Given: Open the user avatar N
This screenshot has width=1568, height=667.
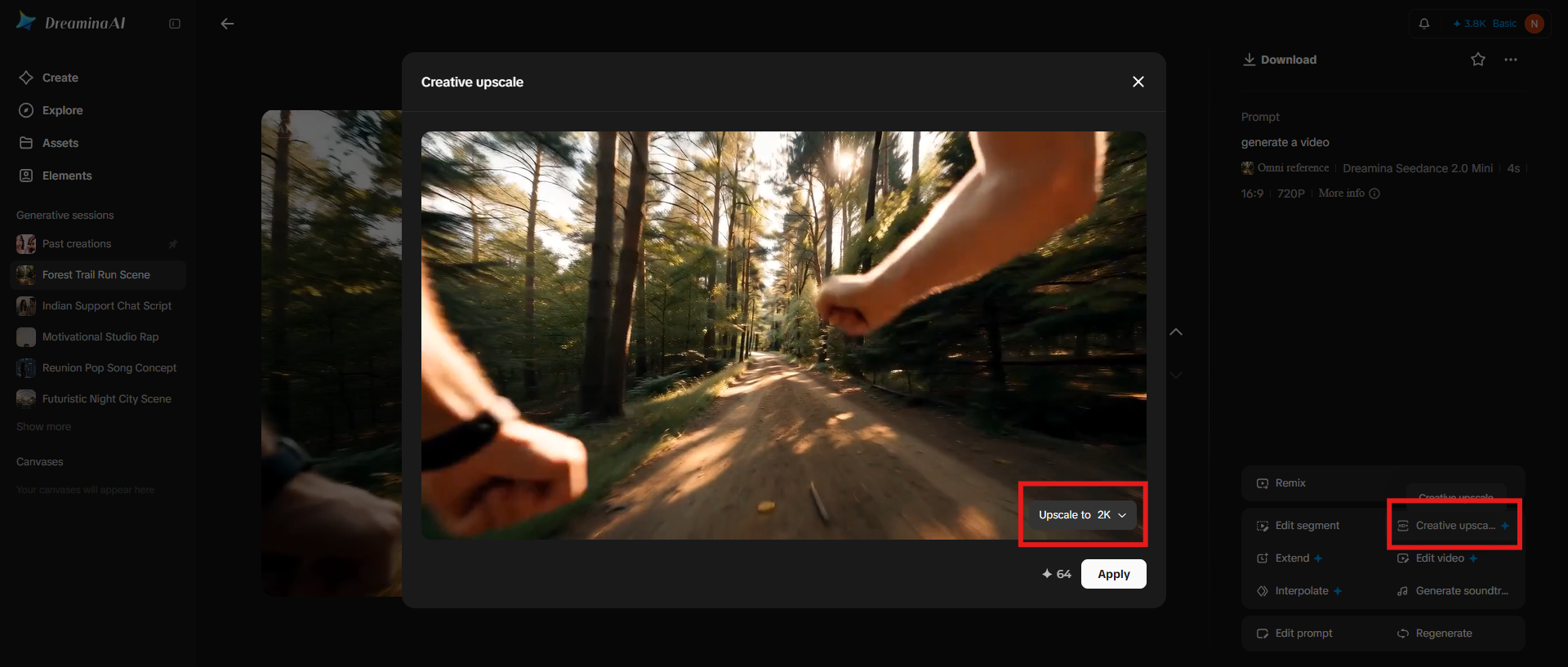Looking at the screenshot, I should point(1535,24).
